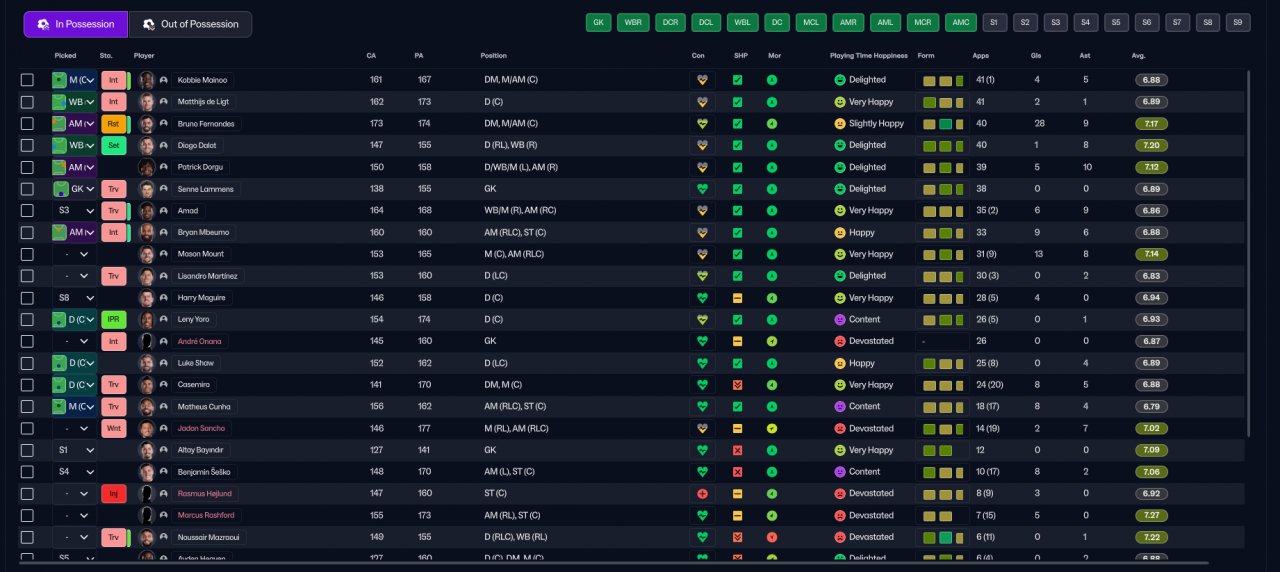Click Senne Lammens' green condition heart icon
This screenshot has width=1280, height=572.
click(702, 189)
